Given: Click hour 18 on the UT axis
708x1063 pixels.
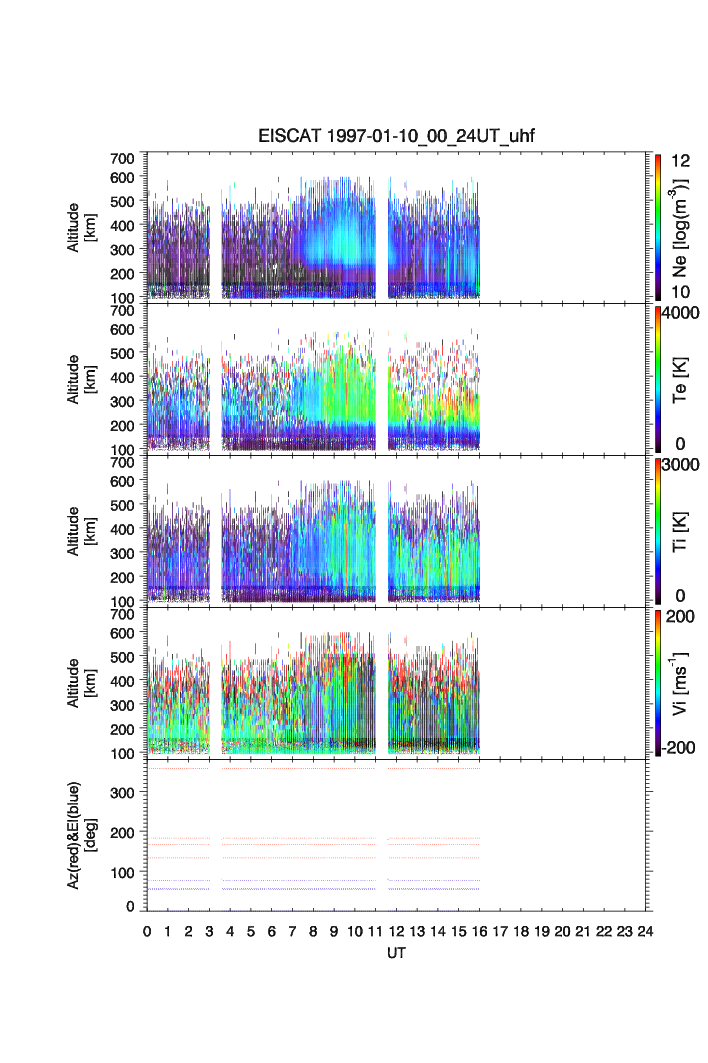Looking at the screenshot, I should click(x=521, y=931).
